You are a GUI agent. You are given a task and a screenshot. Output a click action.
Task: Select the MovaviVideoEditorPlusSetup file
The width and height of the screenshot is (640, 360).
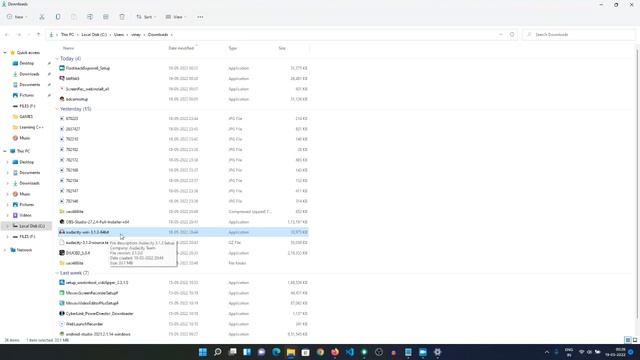(92, 303)
